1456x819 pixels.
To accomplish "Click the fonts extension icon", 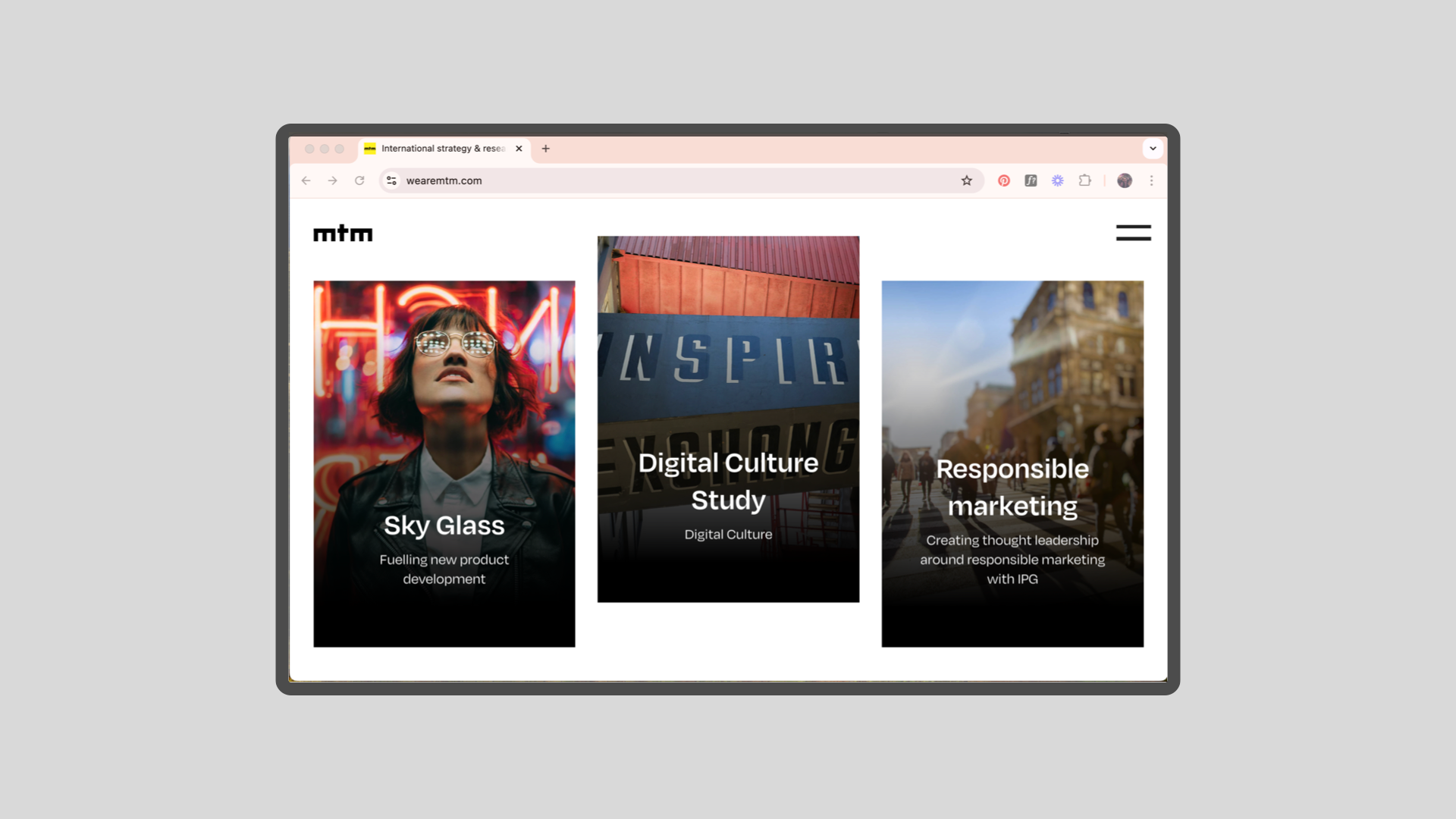I will coord(1031,180).
